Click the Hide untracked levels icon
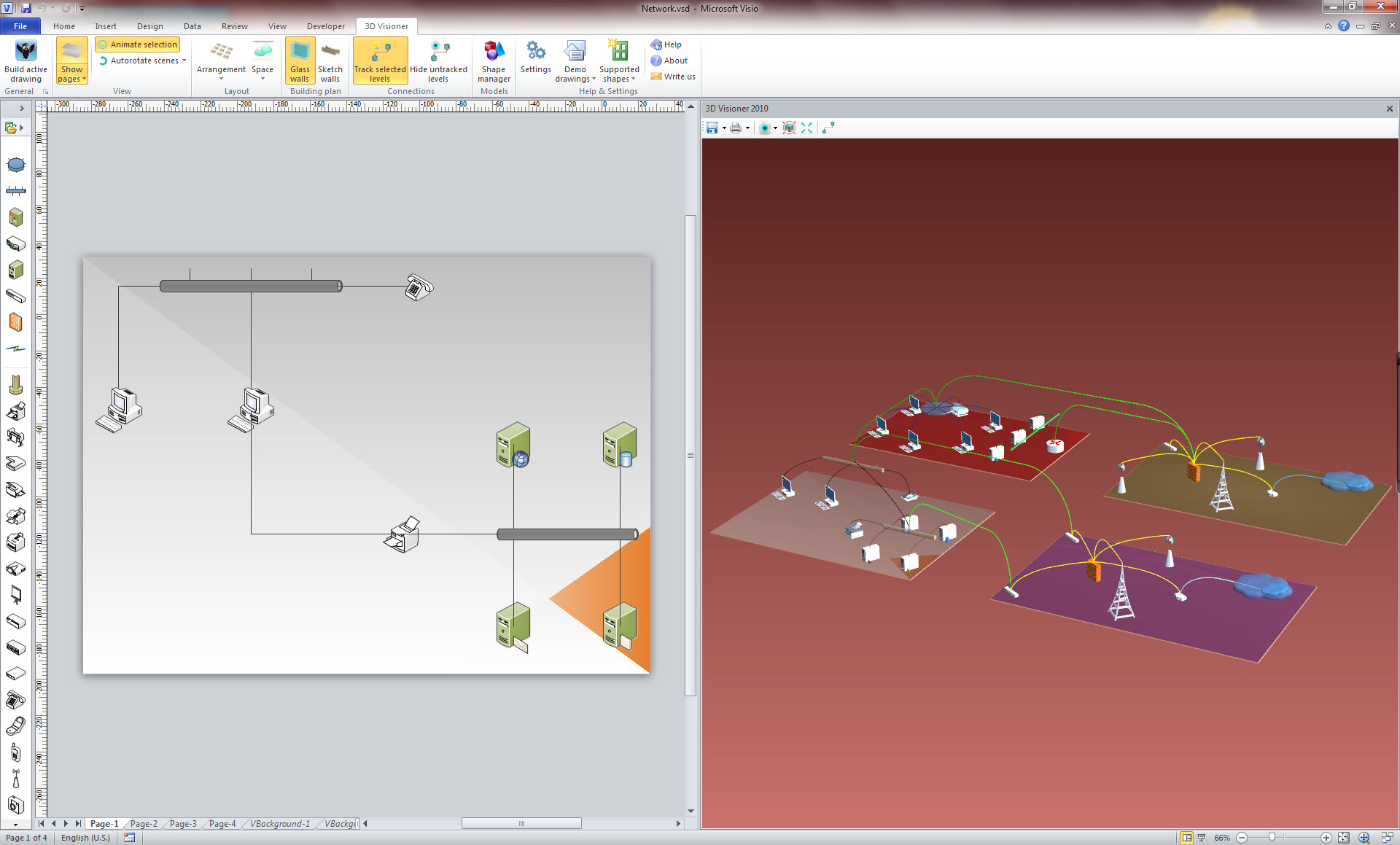The width and height of the screenshot is (1400, 845). 438,52
